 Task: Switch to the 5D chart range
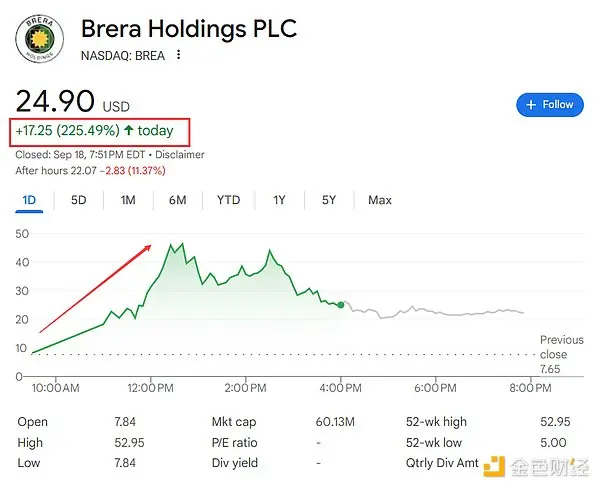[x=78, y=200]
